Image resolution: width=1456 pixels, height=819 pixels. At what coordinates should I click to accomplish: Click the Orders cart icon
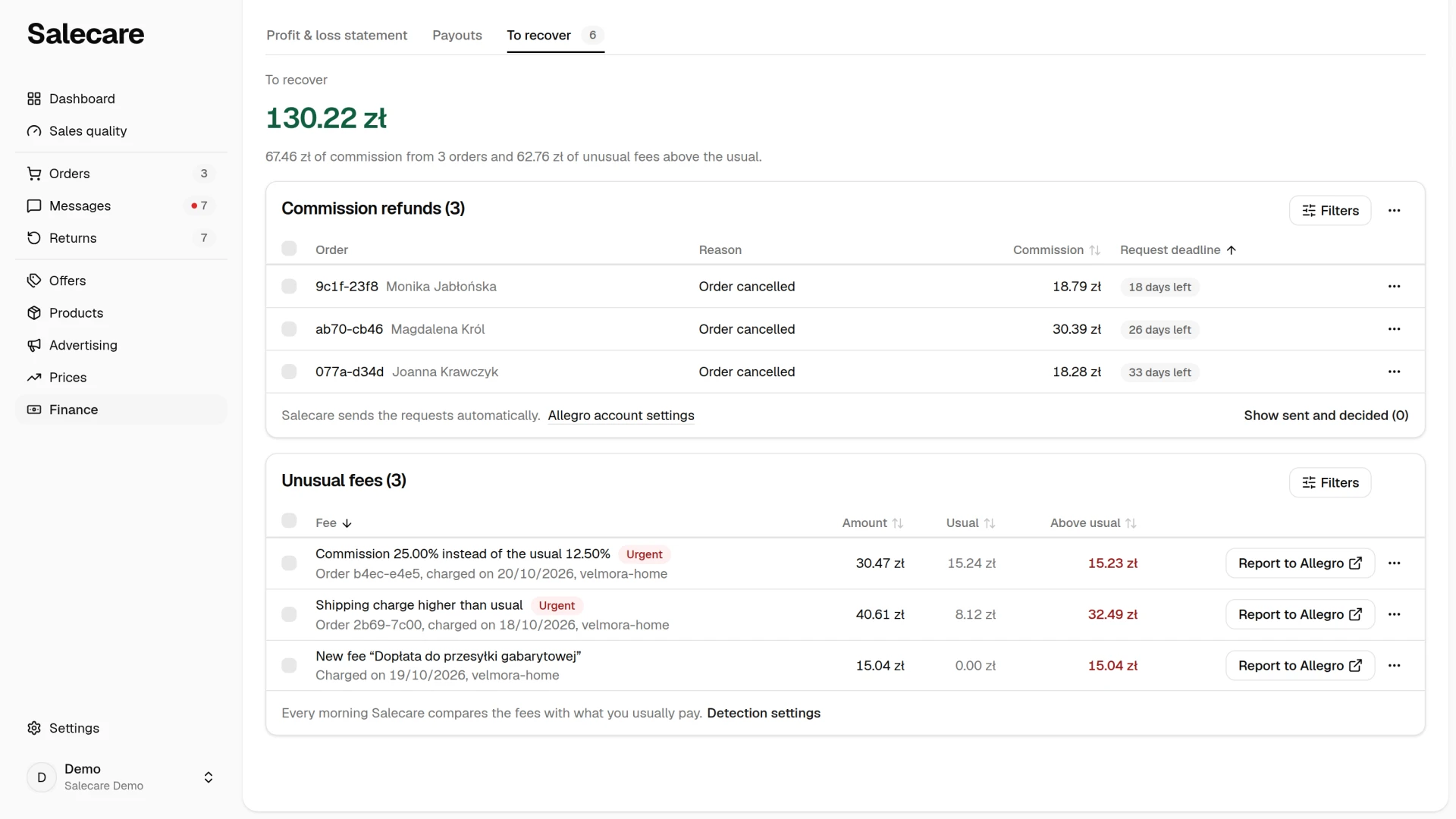click(34, 174)
